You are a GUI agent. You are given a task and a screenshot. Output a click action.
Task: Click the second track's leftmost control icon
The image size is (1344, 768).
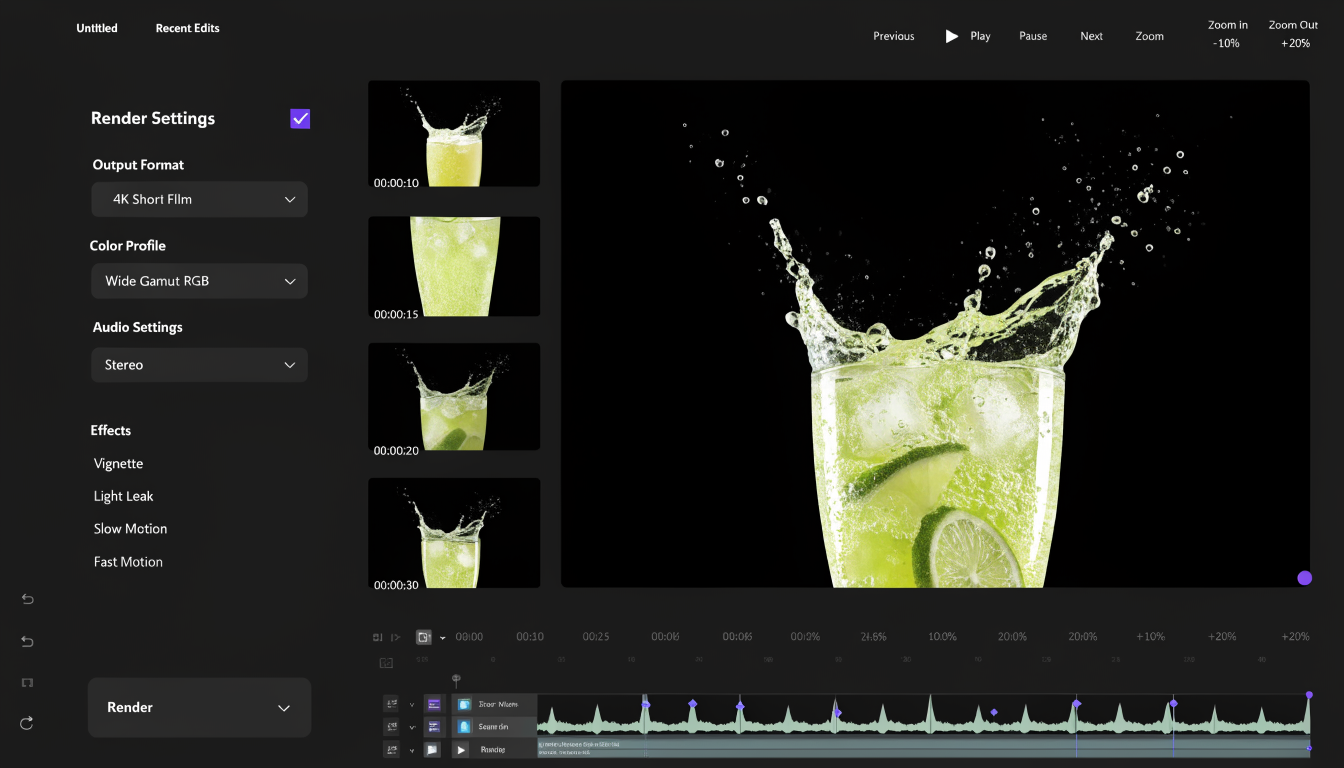(391, 727)
